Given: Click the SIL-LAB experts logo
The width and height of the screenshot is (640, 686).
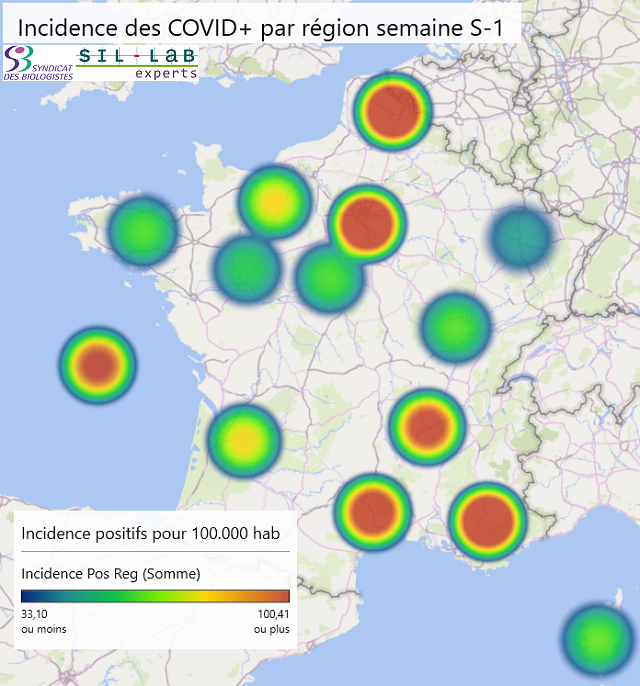Looking at the screenshot, I should click(137, 63).
